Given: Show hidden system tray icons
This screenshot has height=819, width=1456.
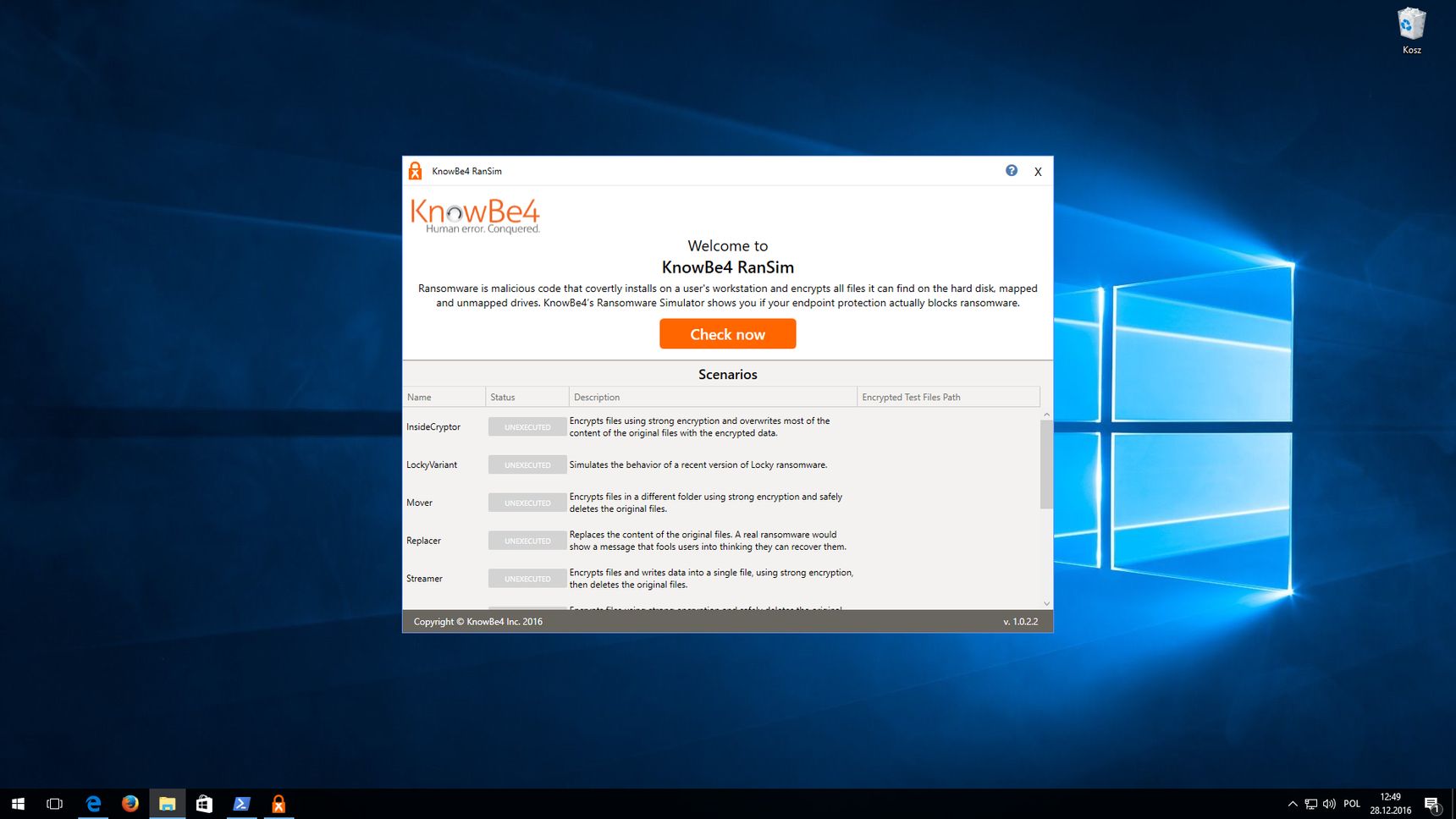Looking at the screenshot, I should [1293, 804].
